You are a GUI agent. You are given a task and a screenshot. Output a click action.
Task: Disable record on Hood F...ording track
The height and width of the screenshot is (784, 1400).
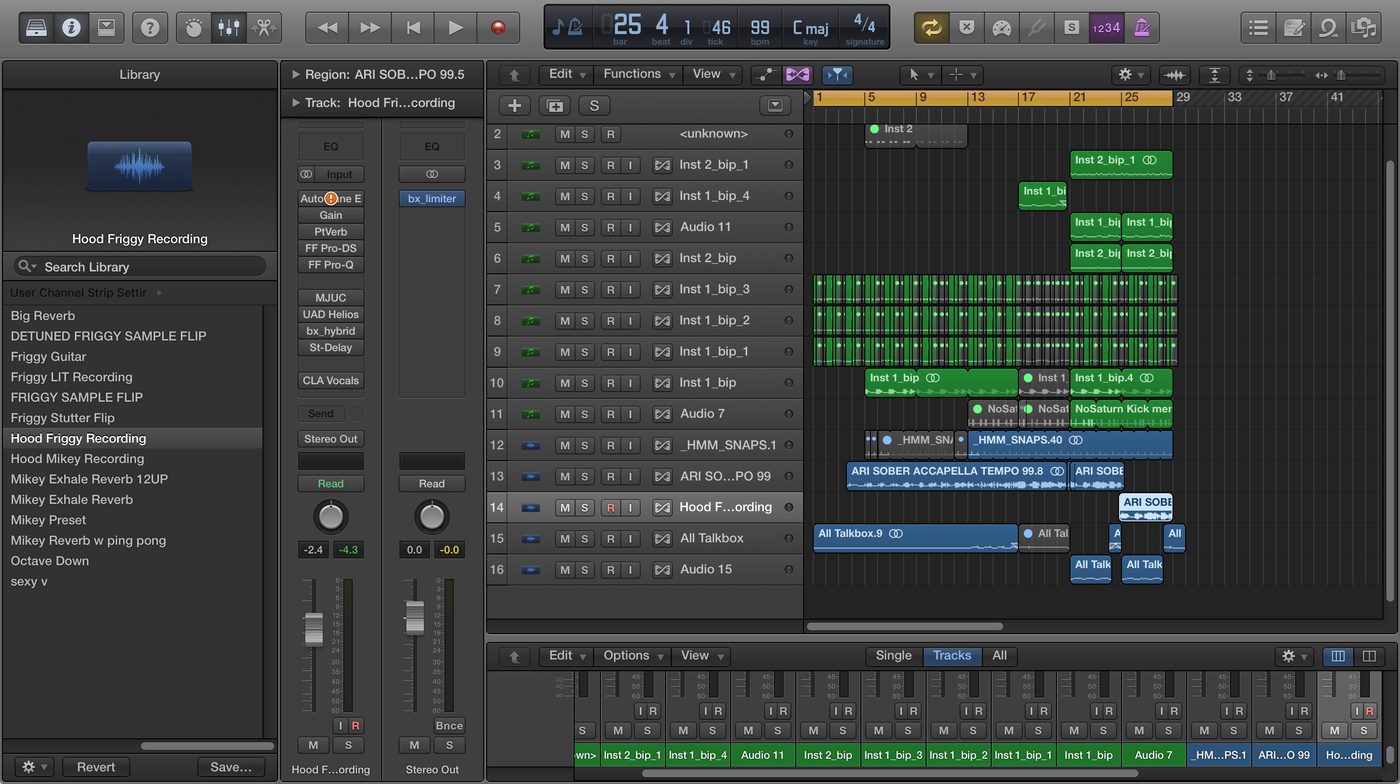(x=610, y=507)
